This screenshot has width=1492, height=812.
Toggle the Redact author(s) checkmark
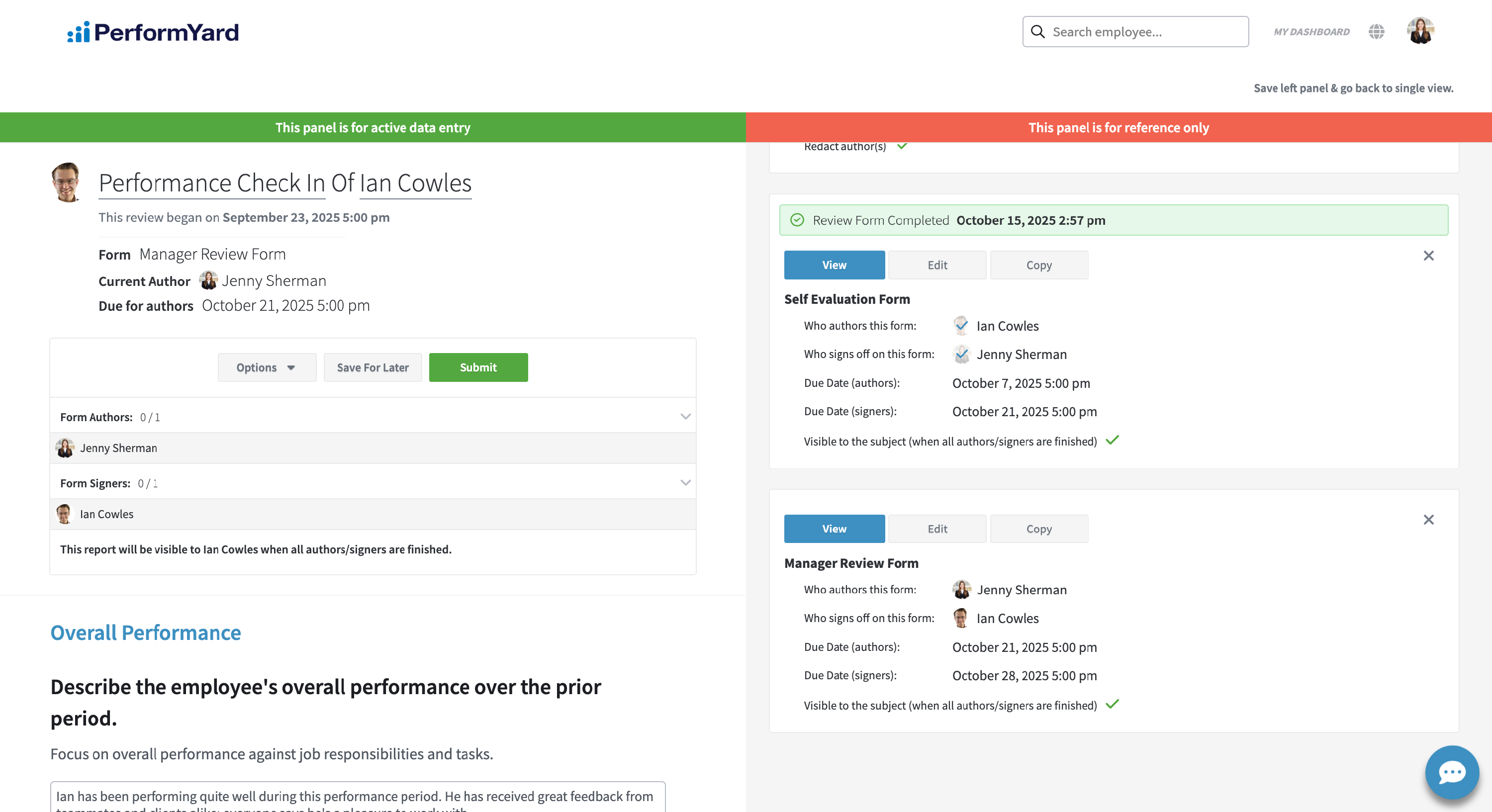[x=902, y=147]
